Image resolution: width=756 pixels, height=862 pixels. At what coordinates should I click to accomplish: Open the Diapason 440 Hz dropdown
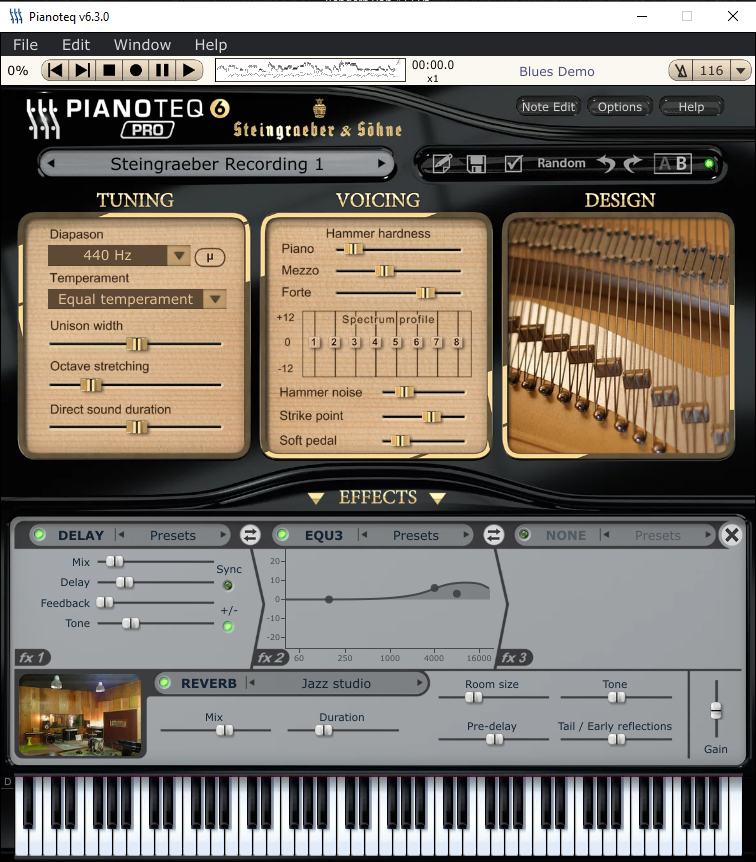tap(119, 255)
